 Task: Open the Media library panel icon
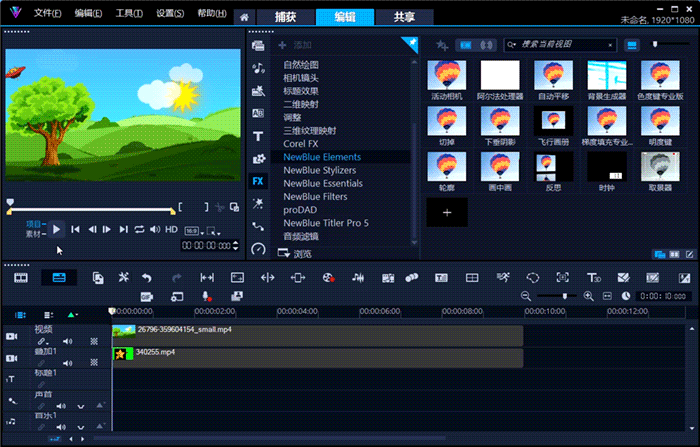(258, 46)
